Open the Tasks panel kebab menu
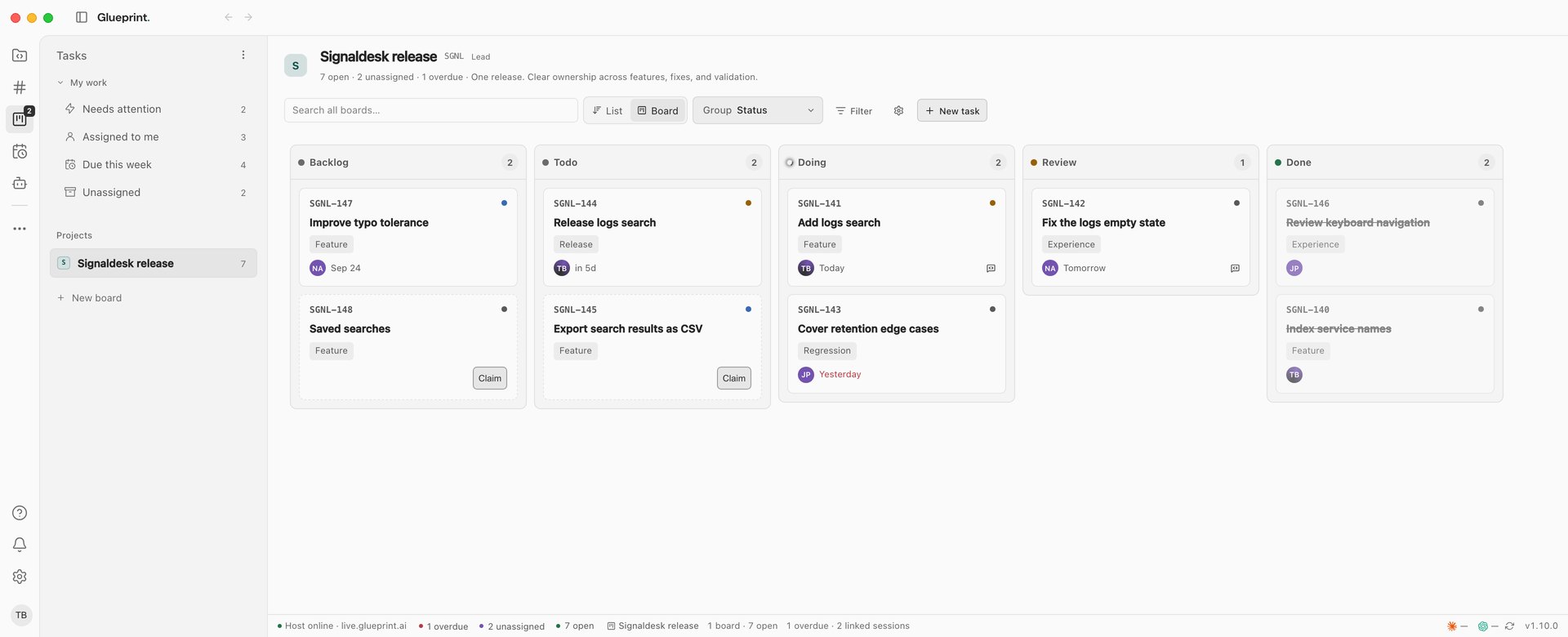 [243, 55]
